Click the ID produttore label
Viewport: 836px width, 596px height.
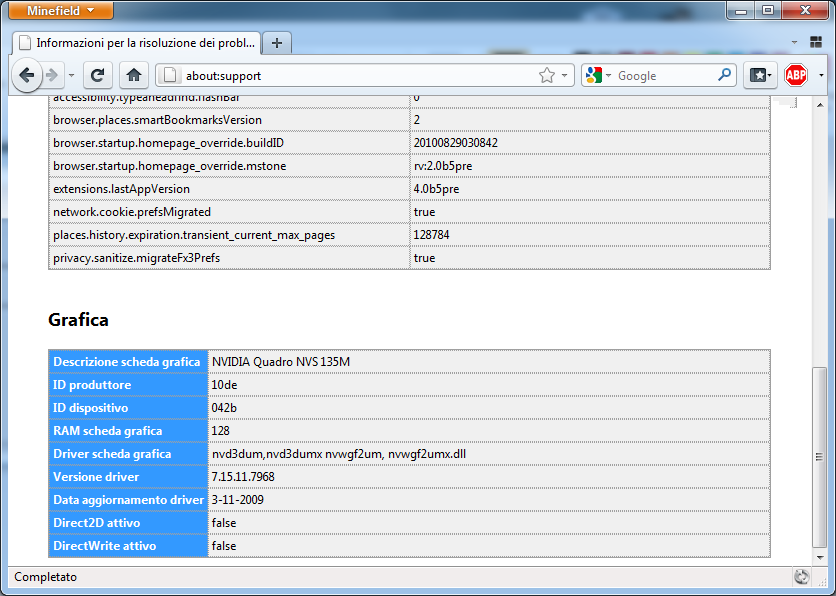tap(92, 385)
